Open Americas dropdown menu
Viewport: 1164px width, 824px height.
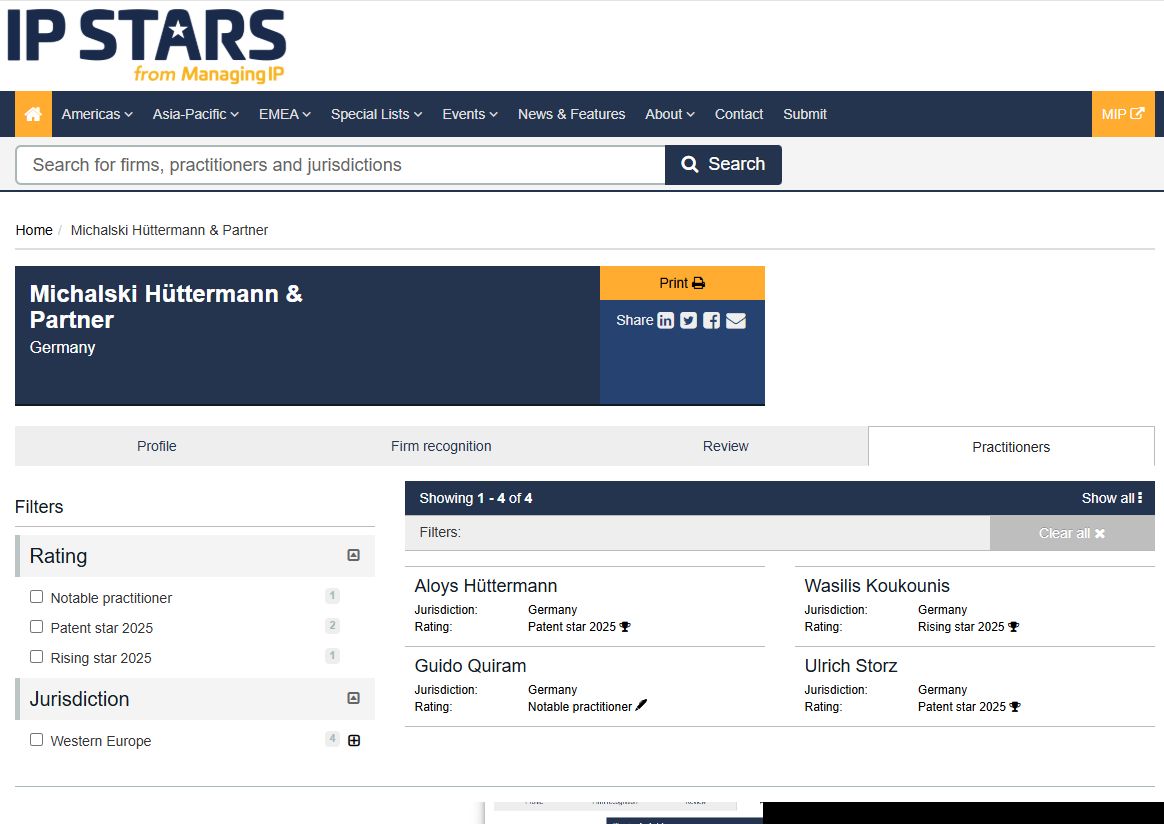[x=97, y=114]
